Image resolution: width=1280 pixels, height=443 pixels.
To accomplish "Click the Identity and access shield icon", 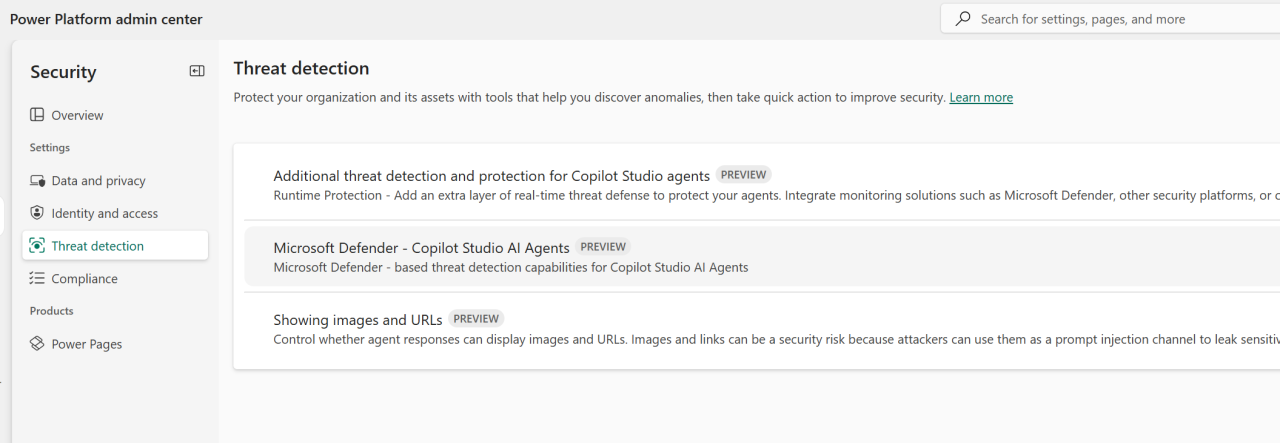I will (x=37, y=213).
